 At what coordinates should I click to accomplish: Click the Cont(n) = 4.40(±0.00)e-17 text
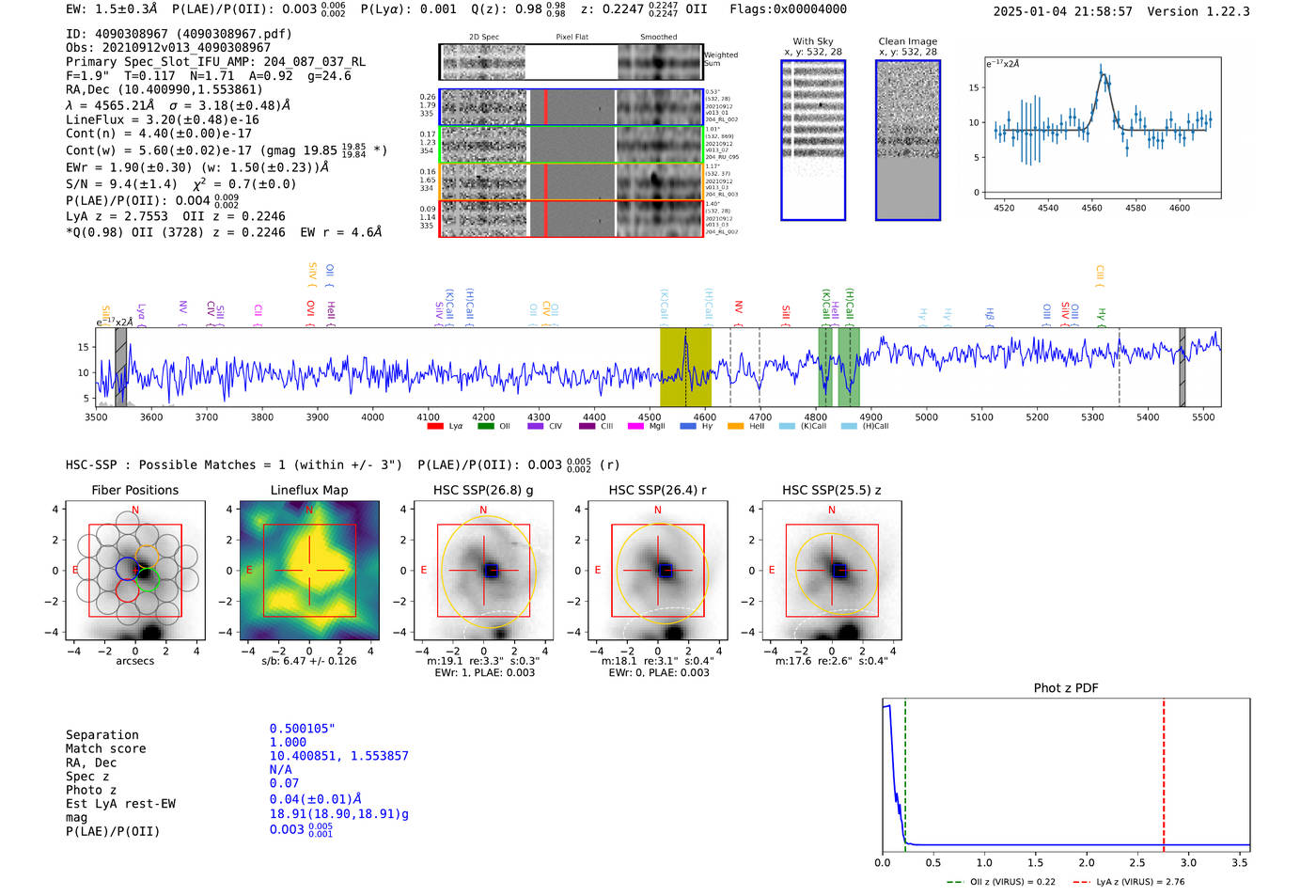click(159, 134)
